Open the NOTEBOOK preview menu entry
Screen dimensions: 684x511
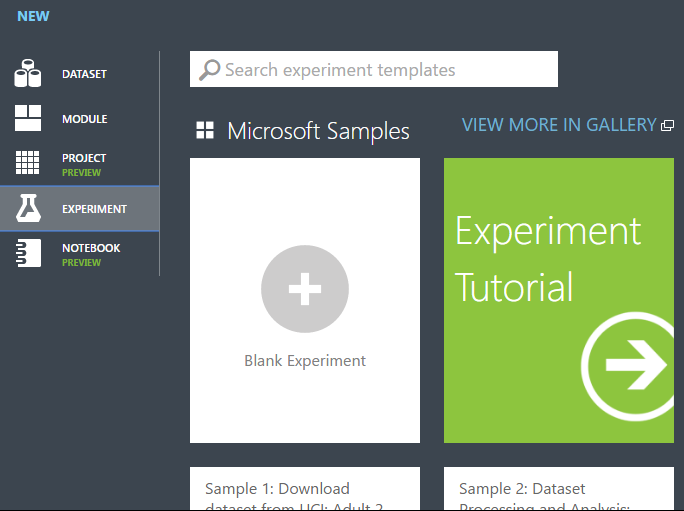(80, 254)
